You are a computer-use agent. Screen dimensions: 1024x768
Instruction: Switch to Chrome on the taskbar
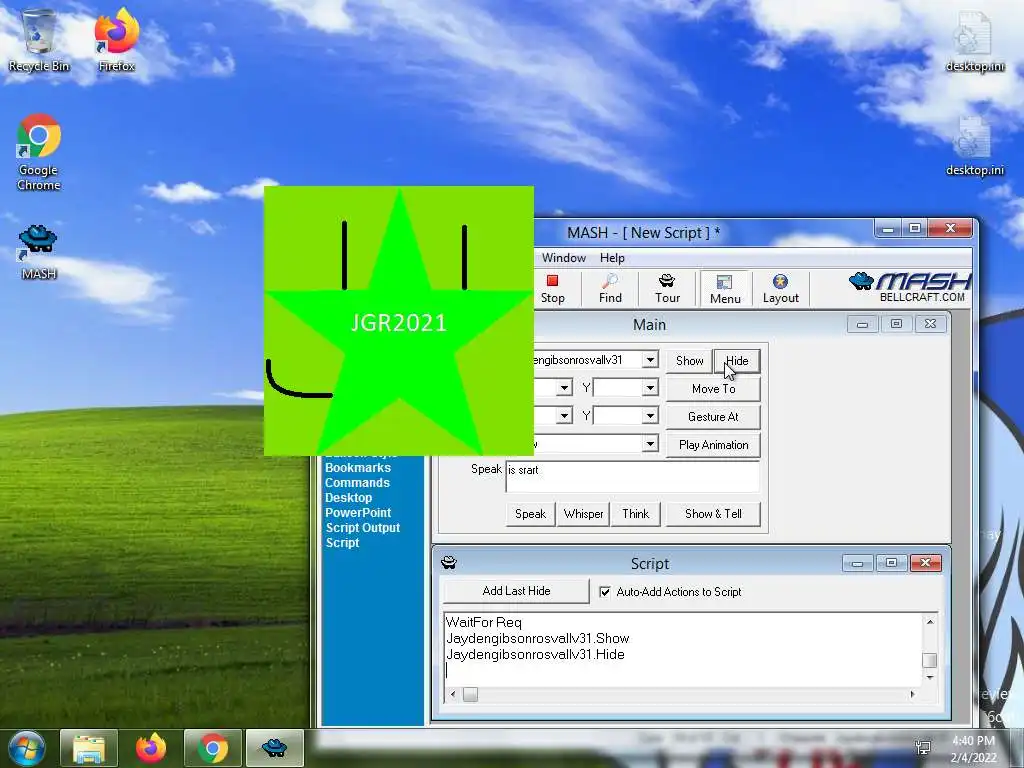point(213,748)
